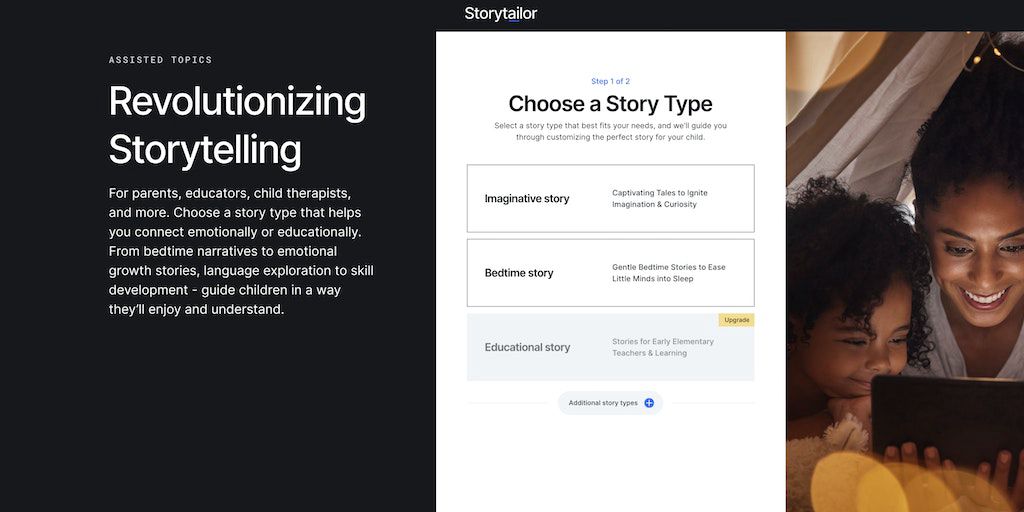Click the Step 1 of 2 indicator
This screenshot has height=512, width=1024.
(610, 81)
